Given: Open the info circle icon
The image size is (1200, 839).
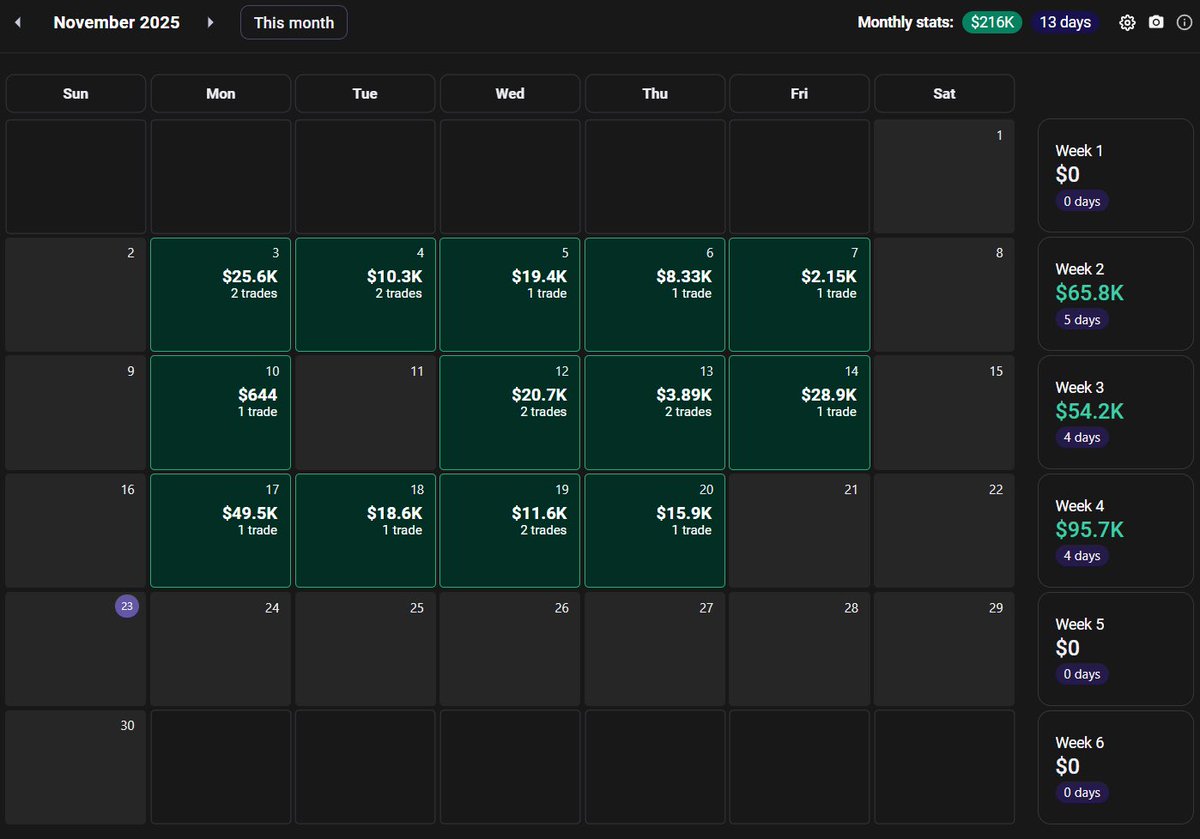Looking at the screenshot, I should (1184, 22).
